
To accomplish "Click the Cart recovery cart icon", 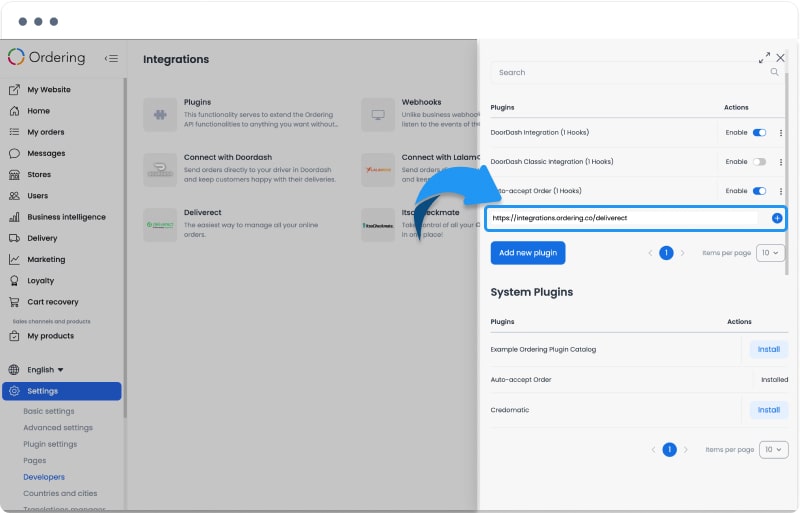I will [14, 302].
